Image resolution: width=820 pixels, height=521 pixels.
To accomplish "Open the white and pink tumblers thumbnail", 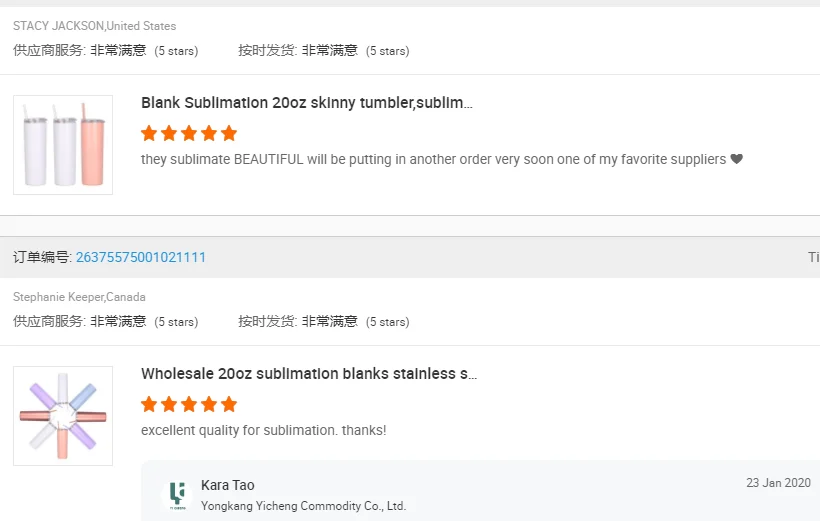I will 63,145.
